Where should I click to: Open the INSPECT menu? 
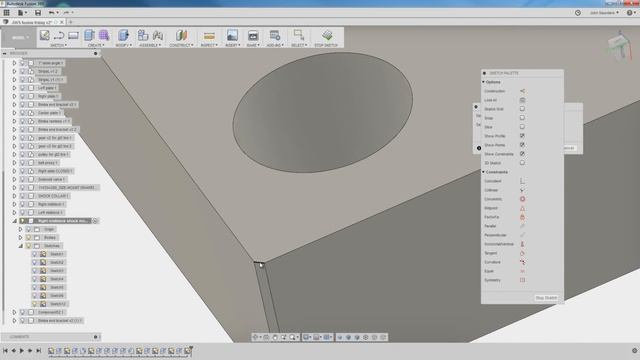[209, 45]
